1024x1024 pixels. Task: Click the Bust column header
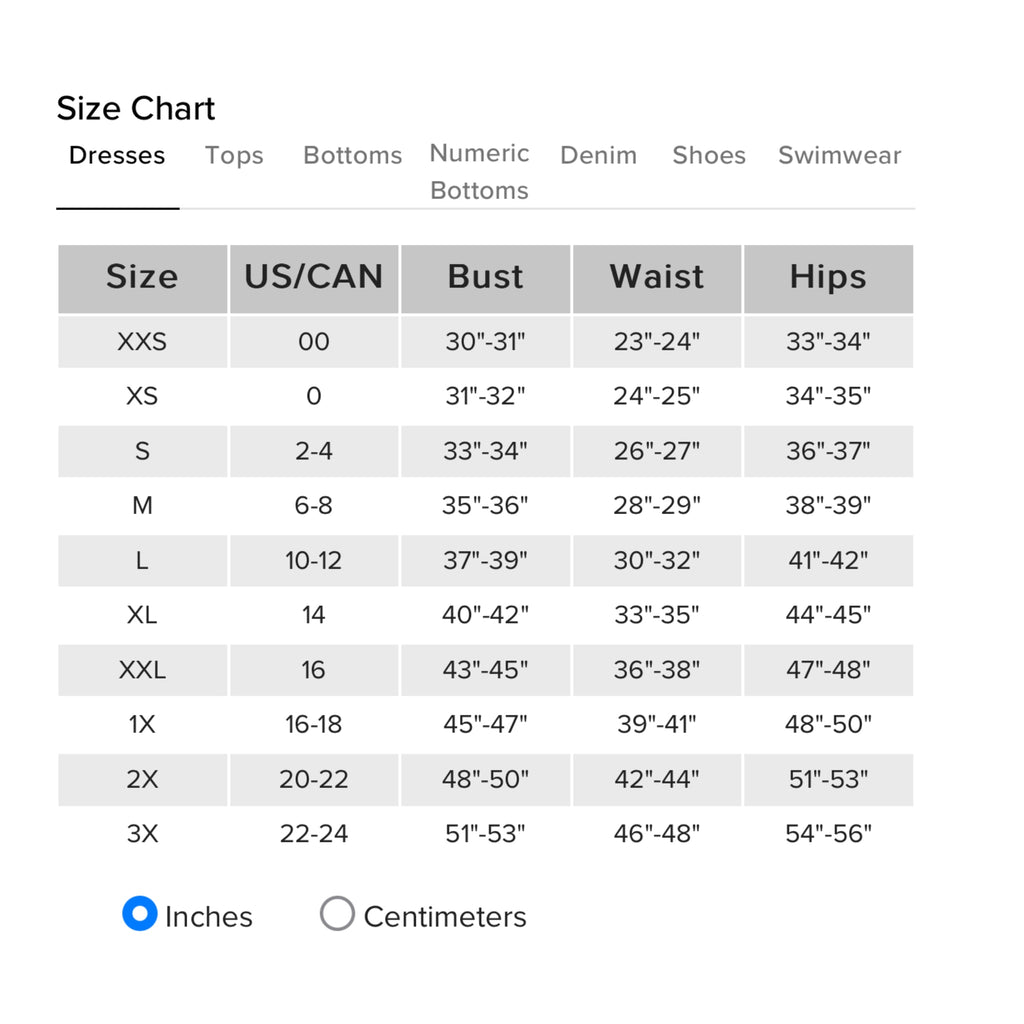point(485,279)
